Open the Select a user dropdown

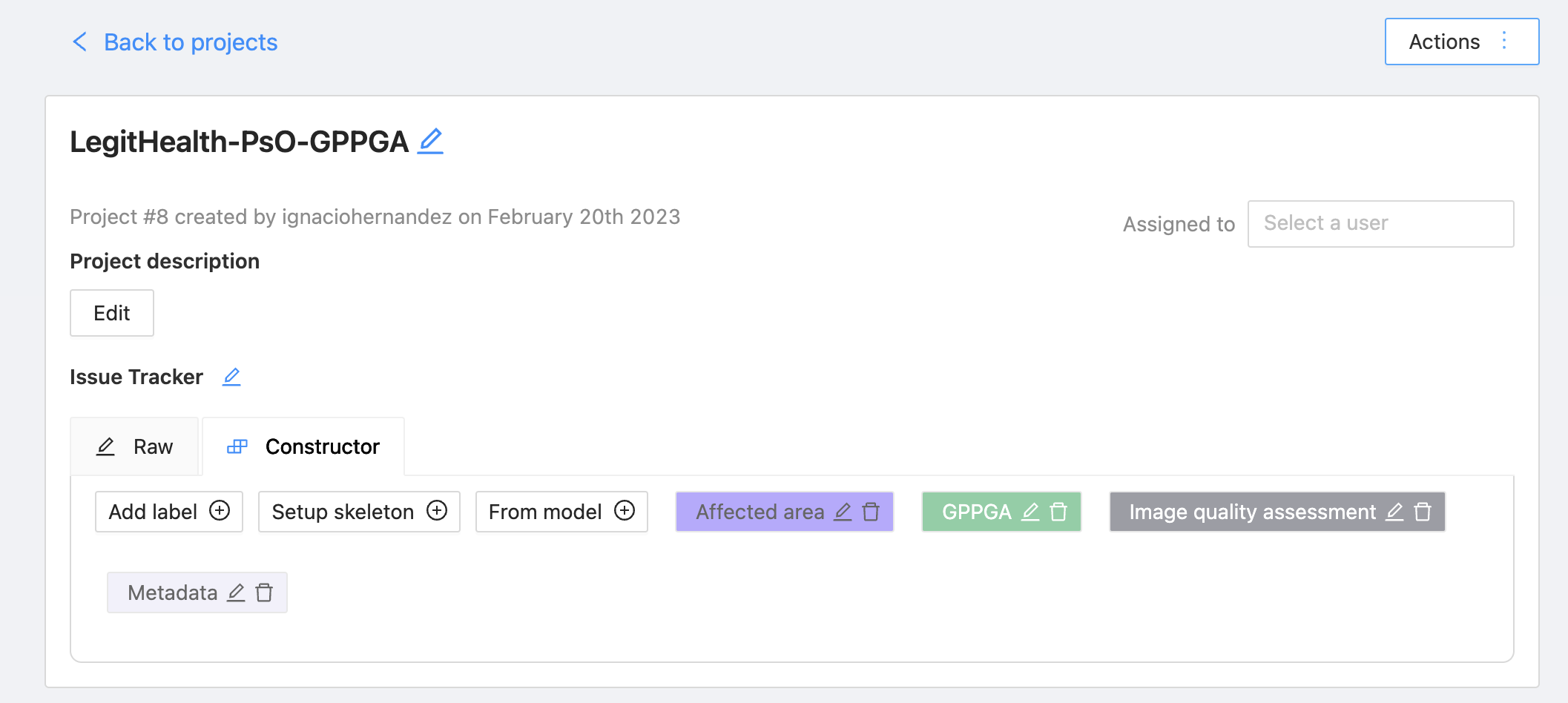tap(1380, 223)
